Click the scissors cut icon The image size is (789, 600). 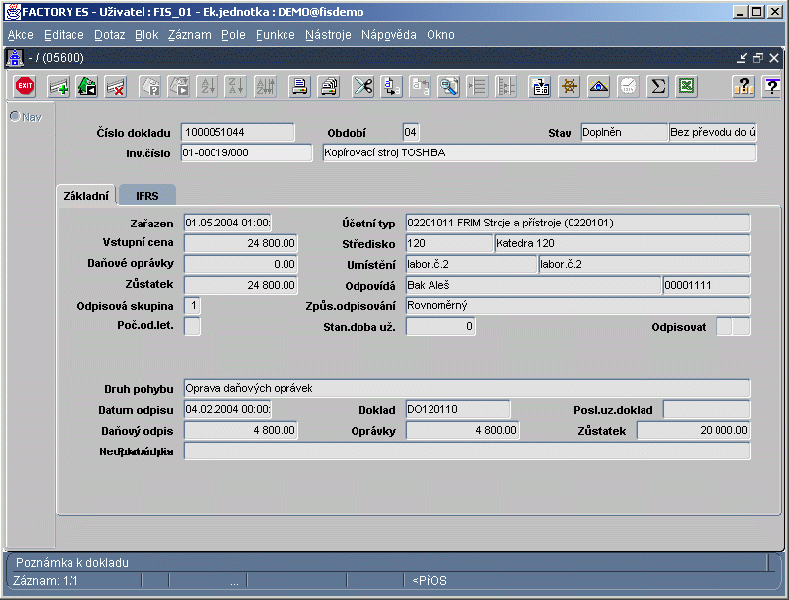(x=363, y=87)
